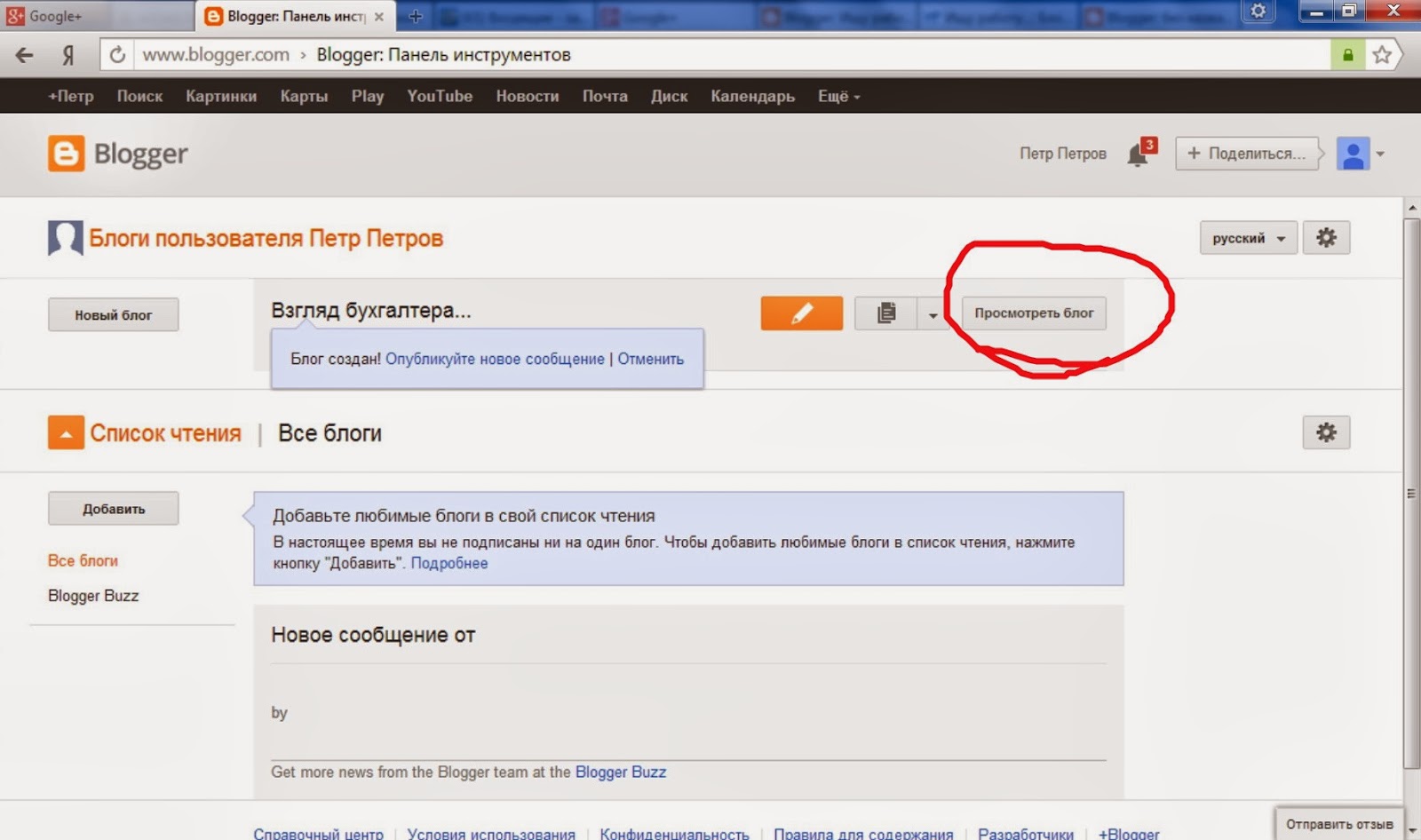
Task: Open YouTube in the Google bar
Action: (440, 96)
